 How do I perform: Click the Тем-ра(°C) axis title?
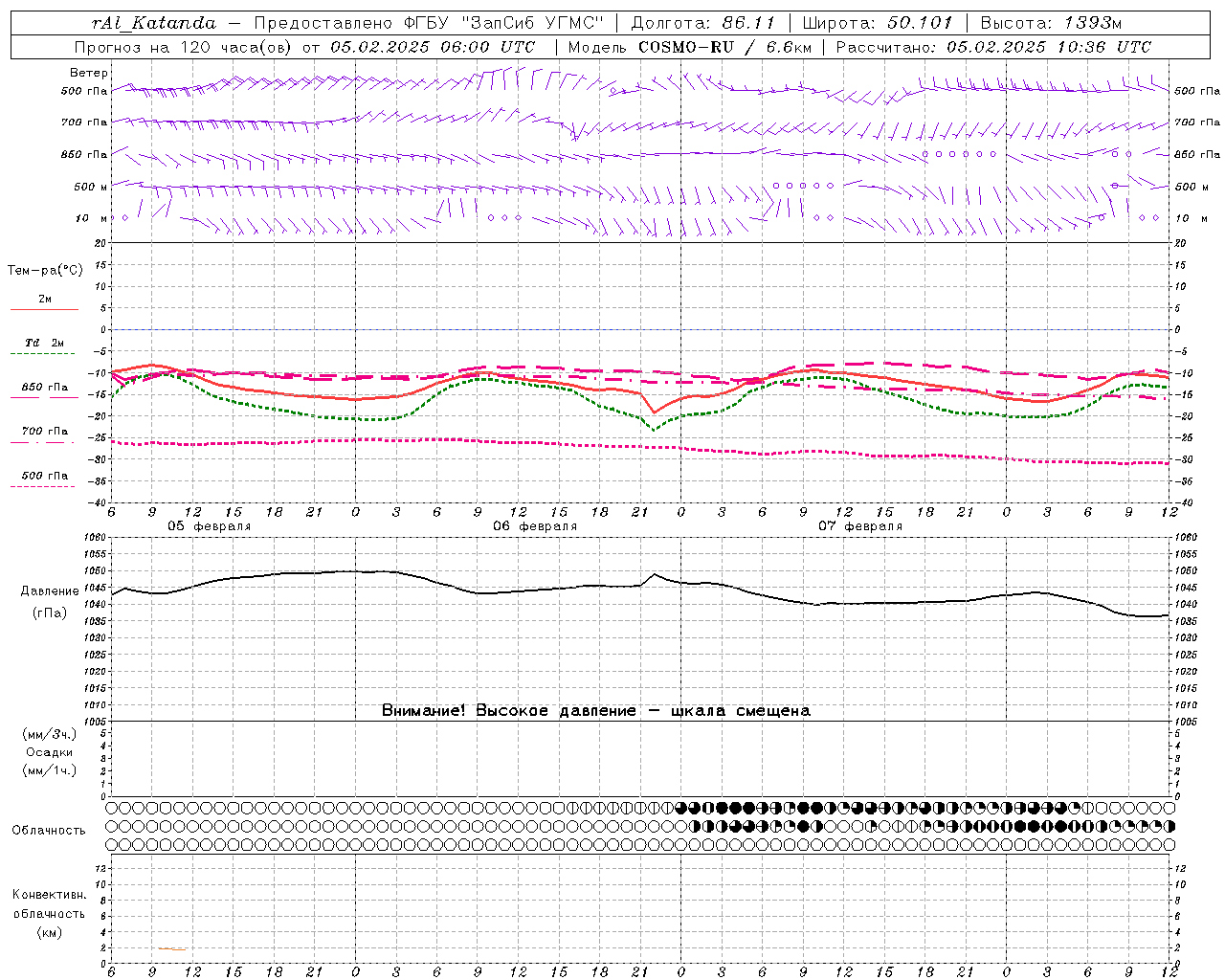[x=45, y=271]
